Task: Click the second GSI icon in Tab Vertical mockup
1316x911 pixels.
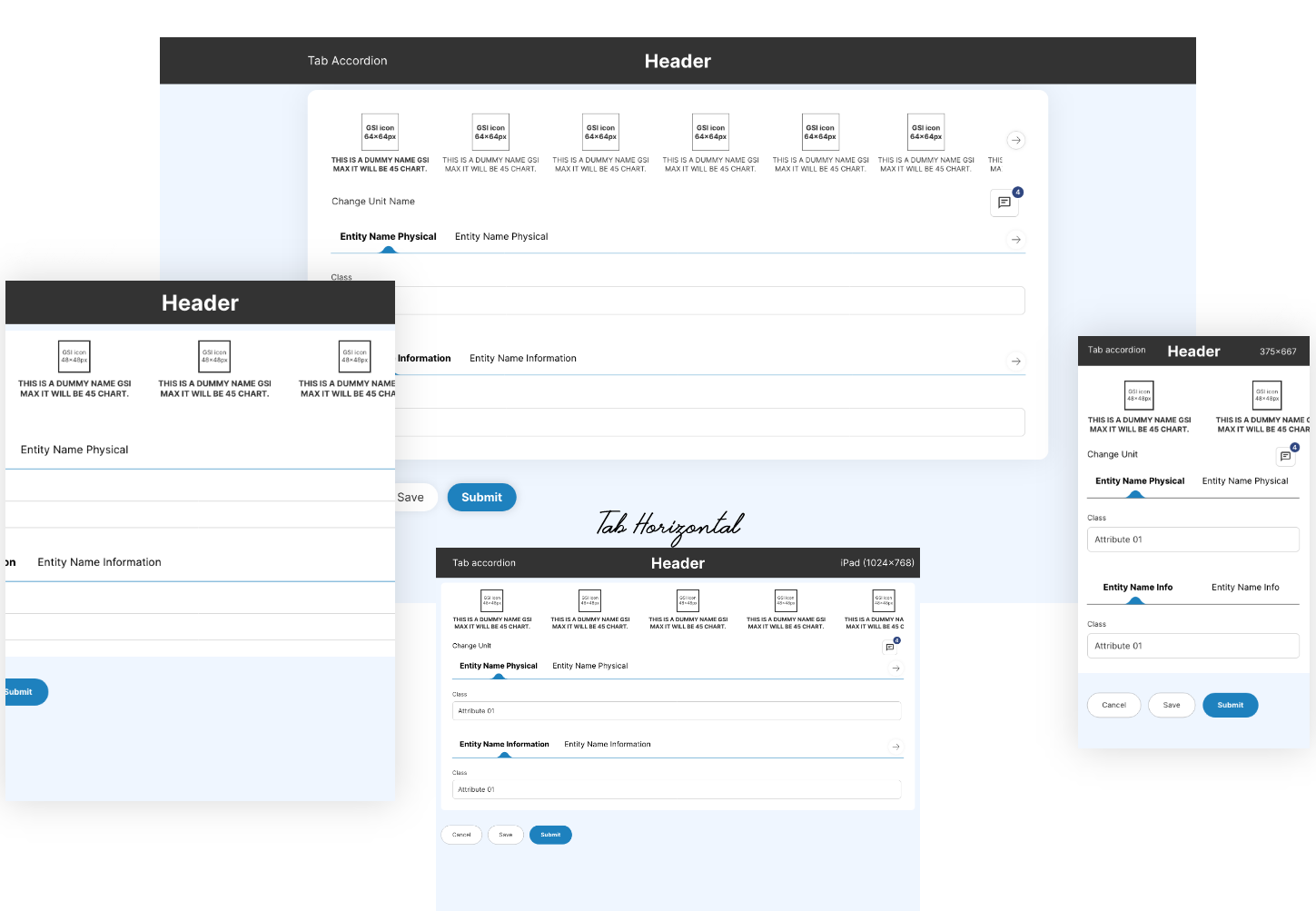Action: (214, 357)
